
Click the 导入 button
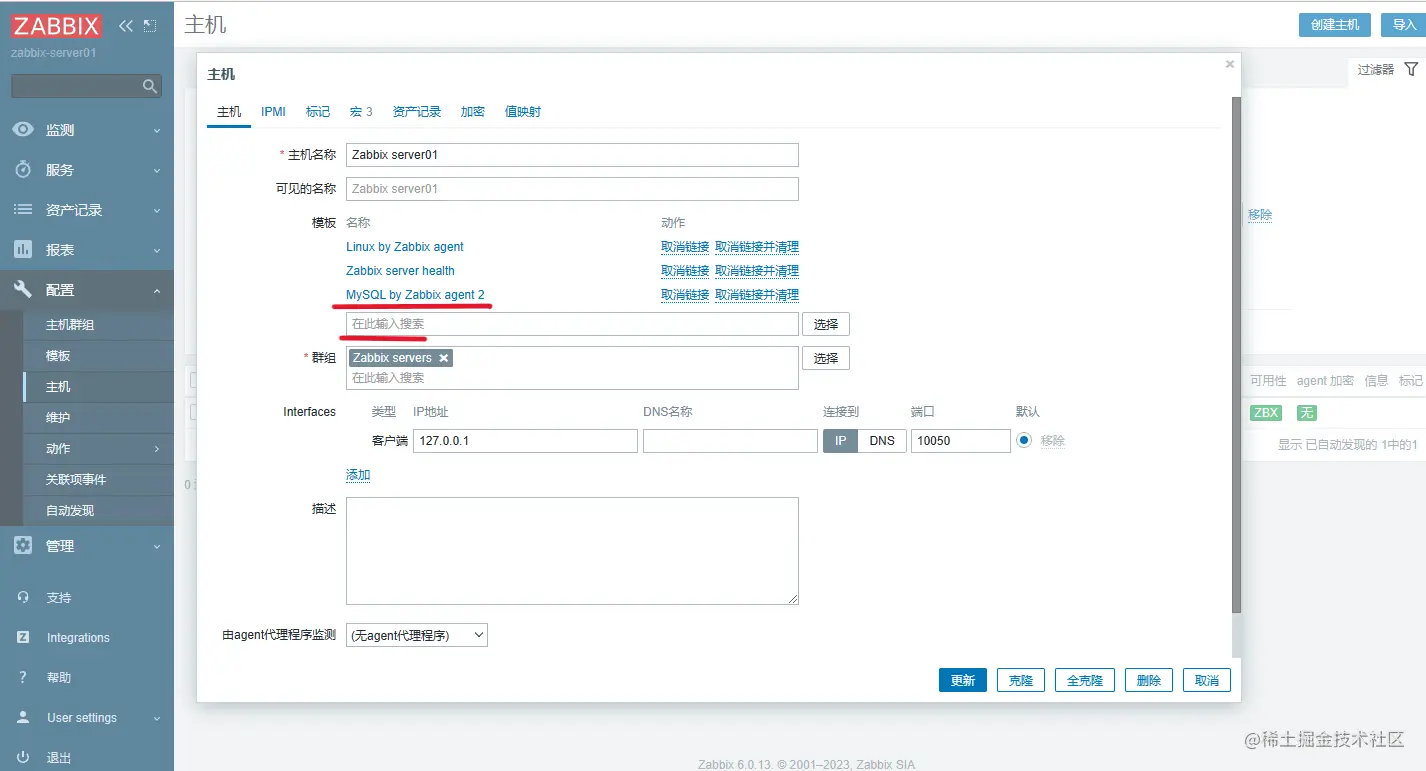pyautogui.click(x=1405, y=25)
